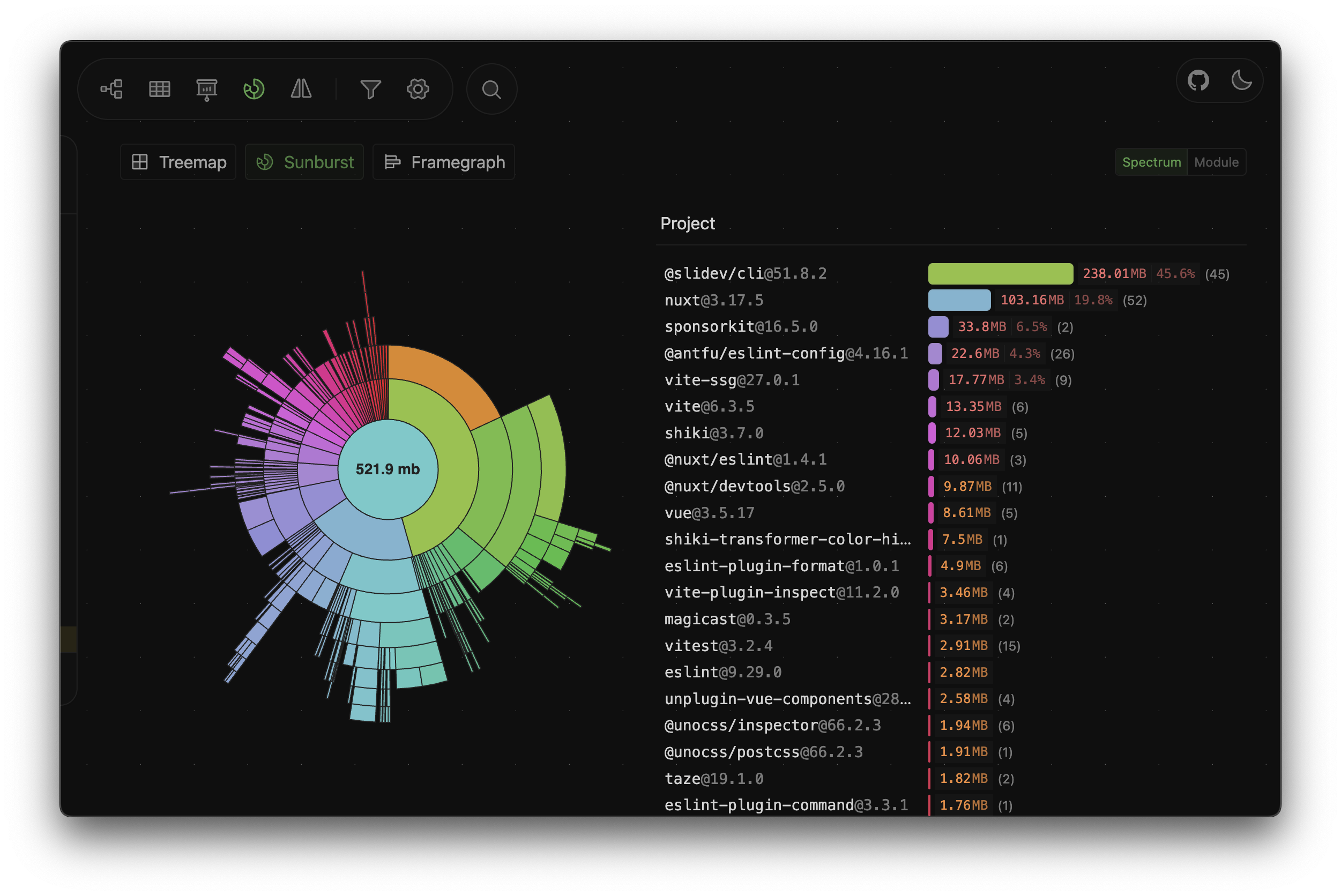Select the green chart view icon
Viewport: 1341px width, 896px height.
(254, 89)
